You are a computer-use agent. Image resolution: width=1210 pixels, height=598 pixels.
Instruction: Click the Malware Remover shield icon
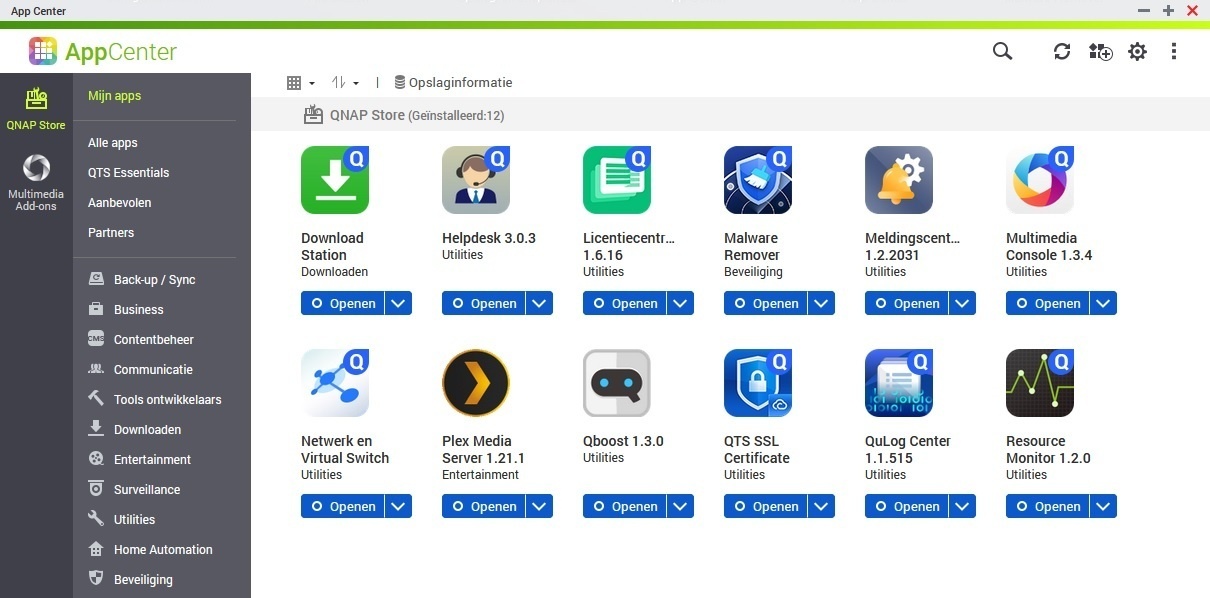point(758,180)
